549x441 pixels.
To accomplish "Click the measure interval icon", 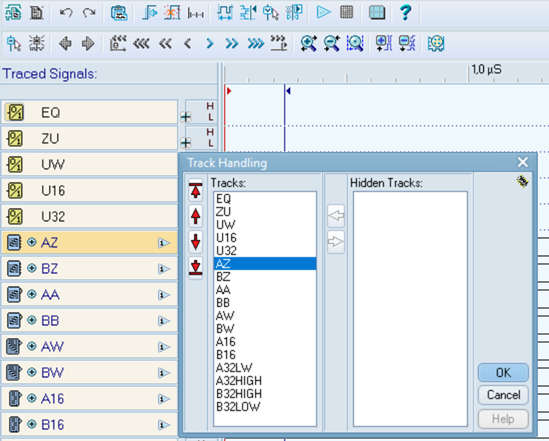I will pyautogui.click(x=195, y=13).
